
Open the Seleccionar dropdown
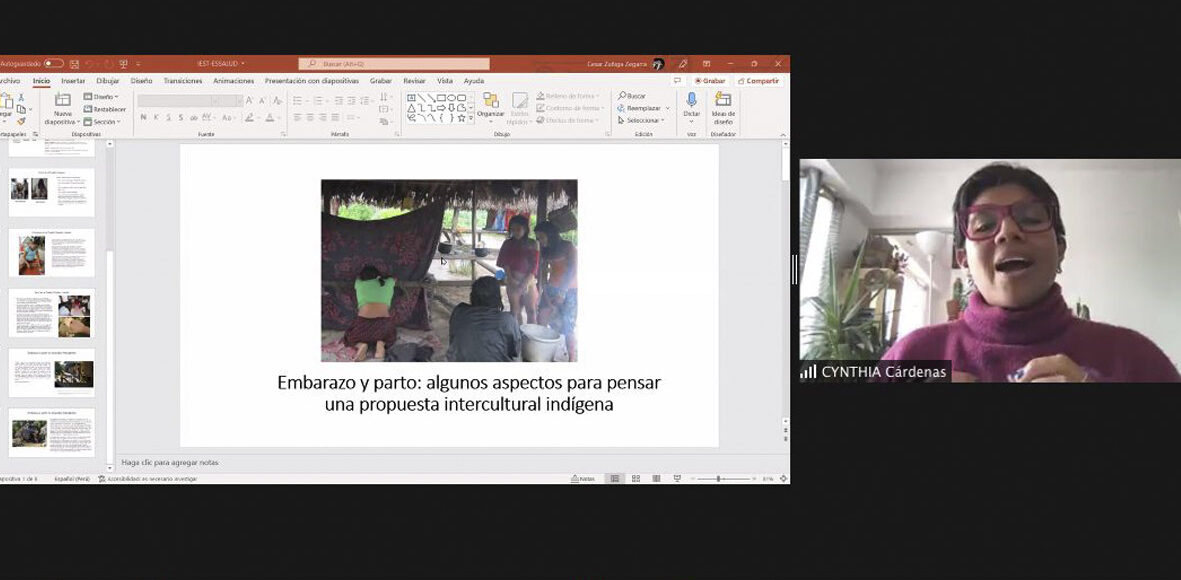pyautogui.click(x=641, y=121)
